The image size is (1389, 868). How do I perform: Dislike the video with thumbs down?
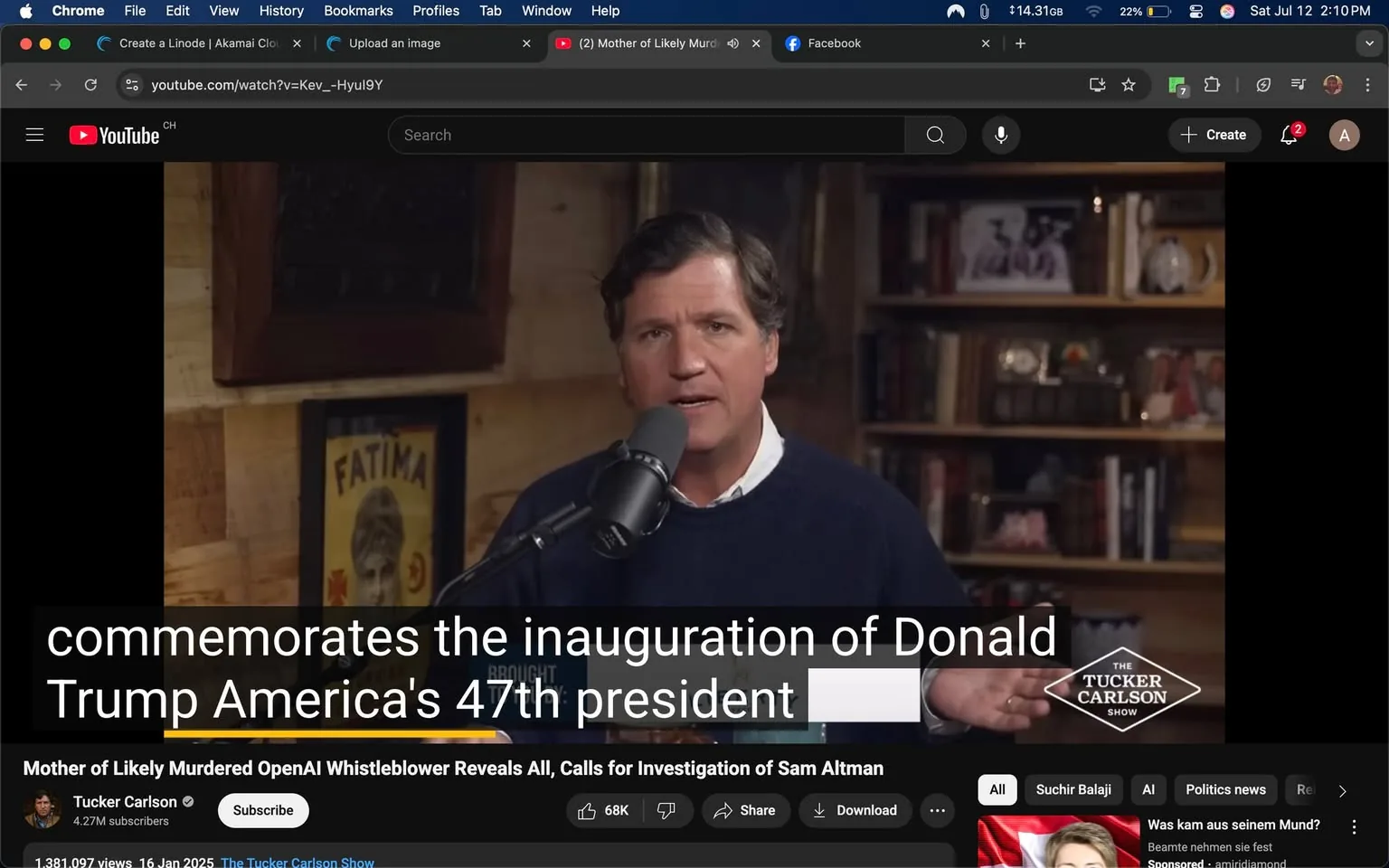(666, 810)
